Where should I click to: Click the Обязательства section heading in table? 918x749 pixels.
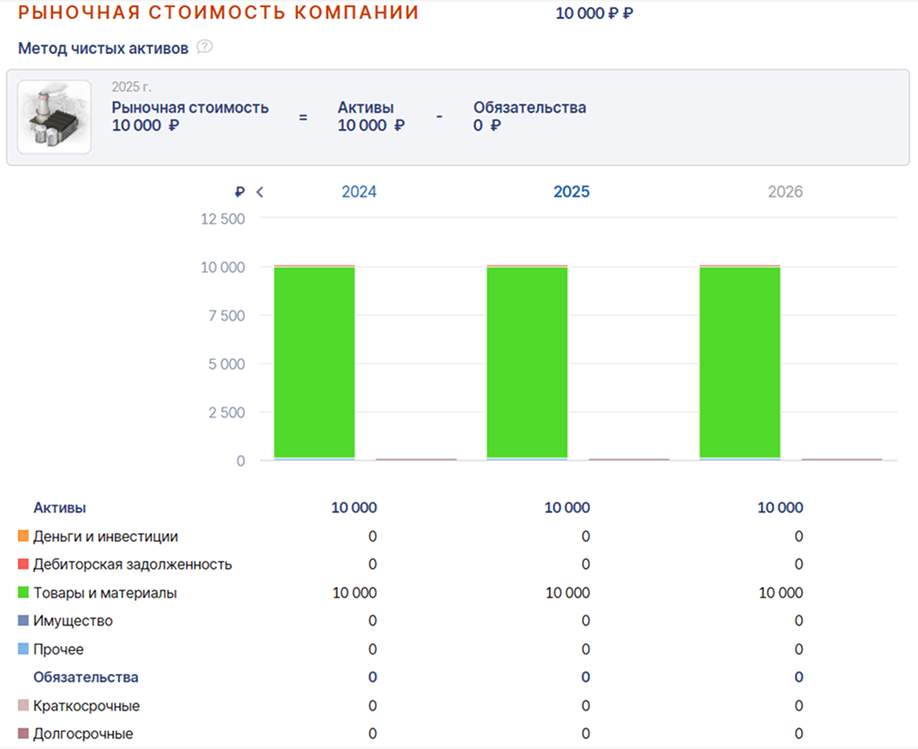point(86,678)
